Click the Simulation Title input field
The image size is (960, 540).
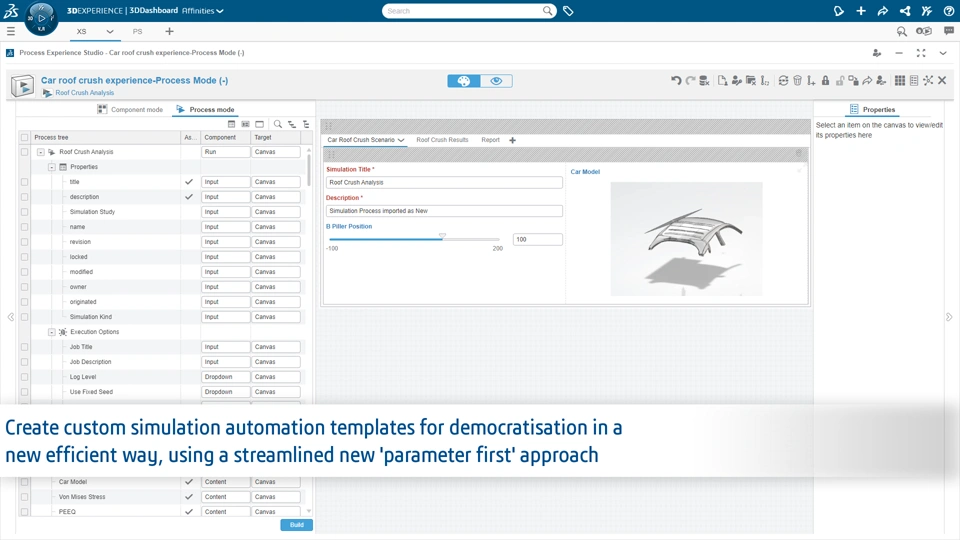tap(444, 182)
